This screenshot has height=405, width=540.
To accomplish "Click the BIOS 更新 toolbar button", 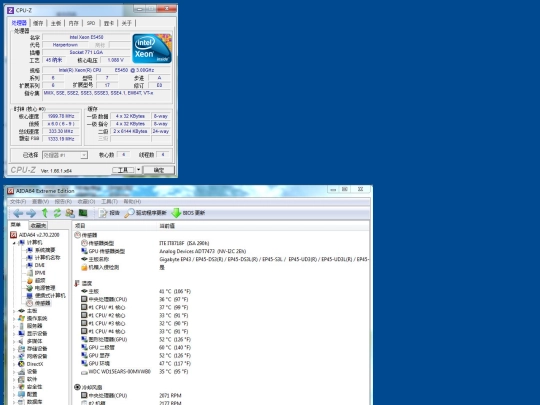I will pyautogui.click(x=188, y=213).
